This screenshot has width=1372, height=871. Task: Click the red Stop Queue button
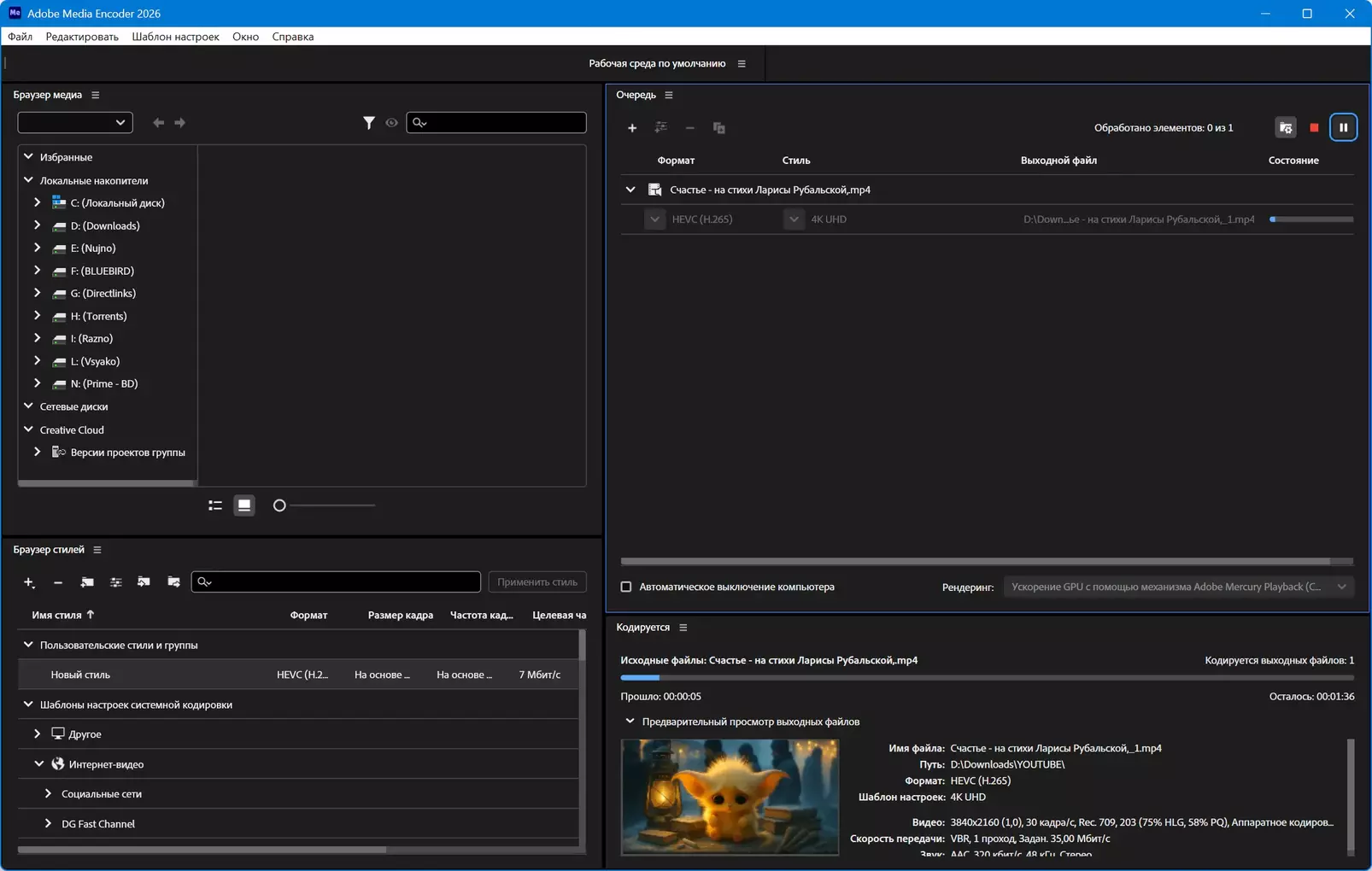point(1314,128)
